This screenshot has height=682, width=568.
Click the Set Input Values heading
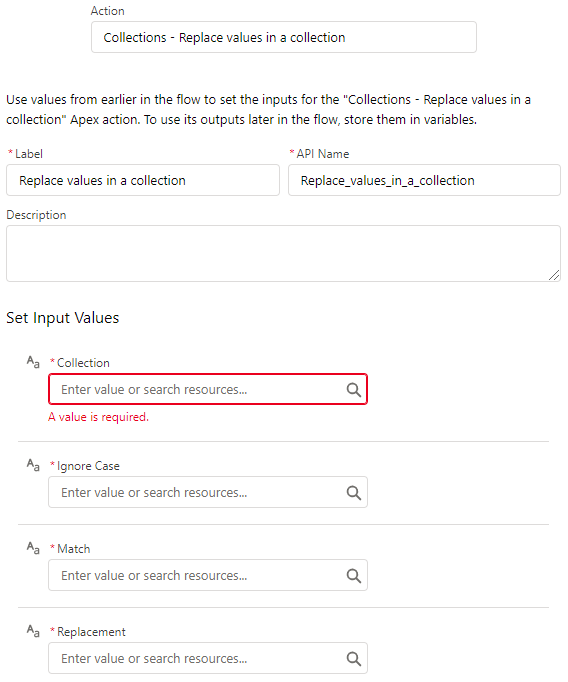click(63, 318)
